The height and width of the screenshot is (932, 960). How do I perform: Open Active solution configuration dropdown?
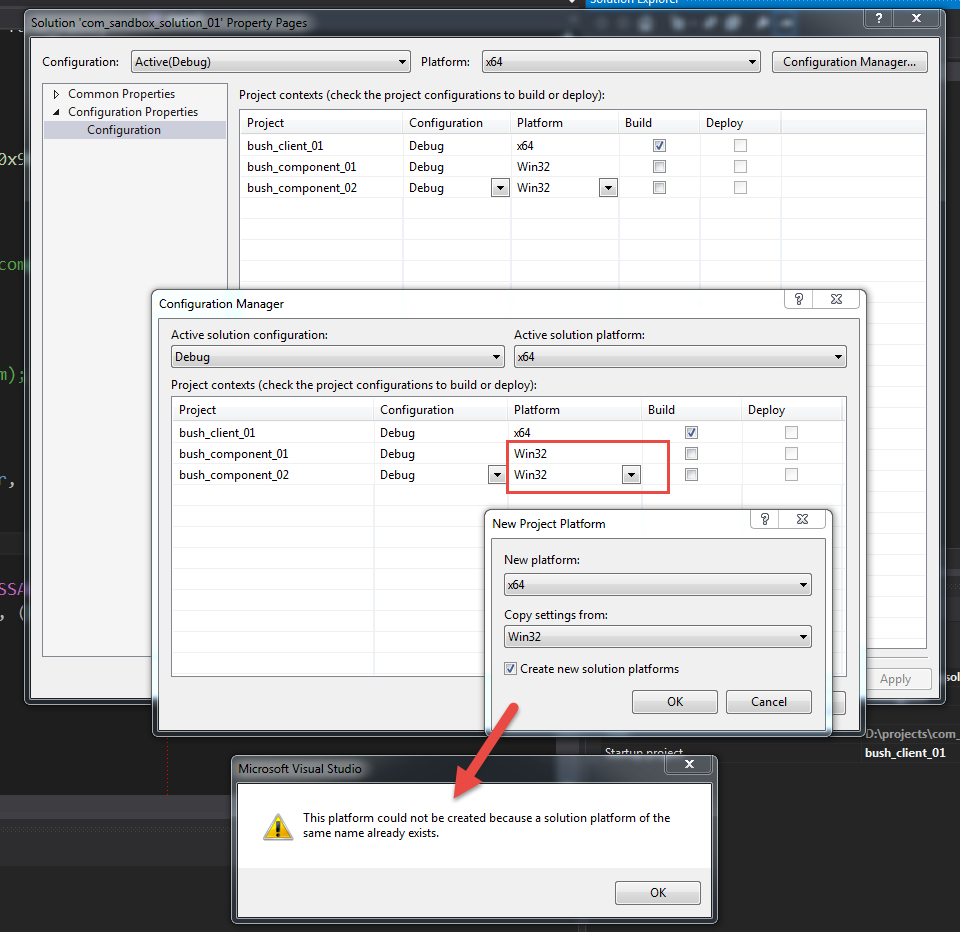(337, 357)
